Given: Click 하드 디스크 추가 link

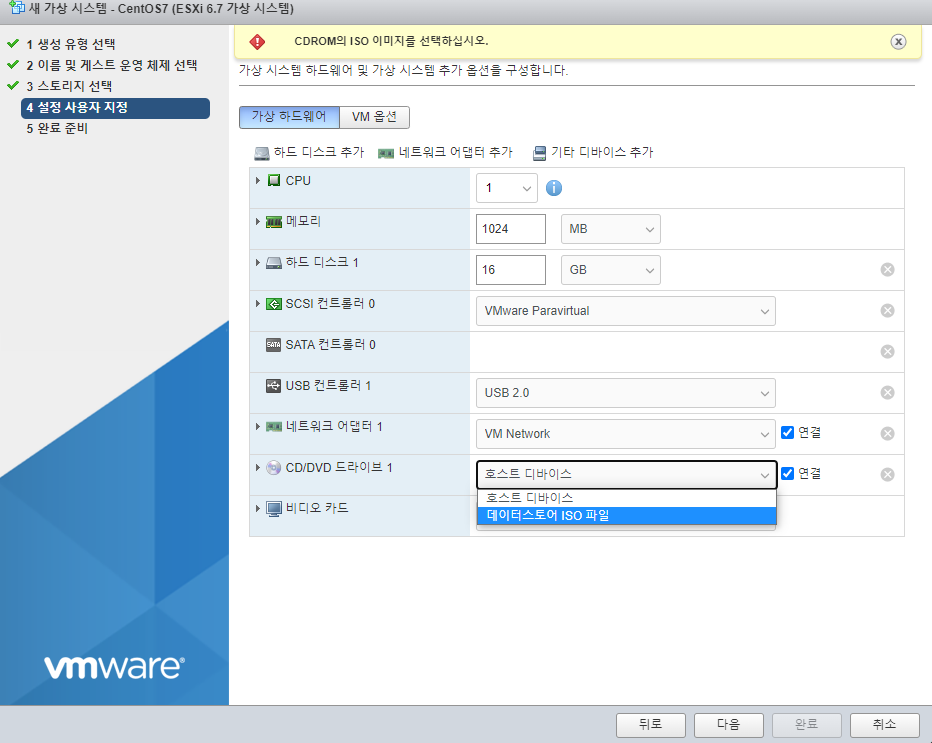Looking at the screenshot, I should [x=319, y=153].
